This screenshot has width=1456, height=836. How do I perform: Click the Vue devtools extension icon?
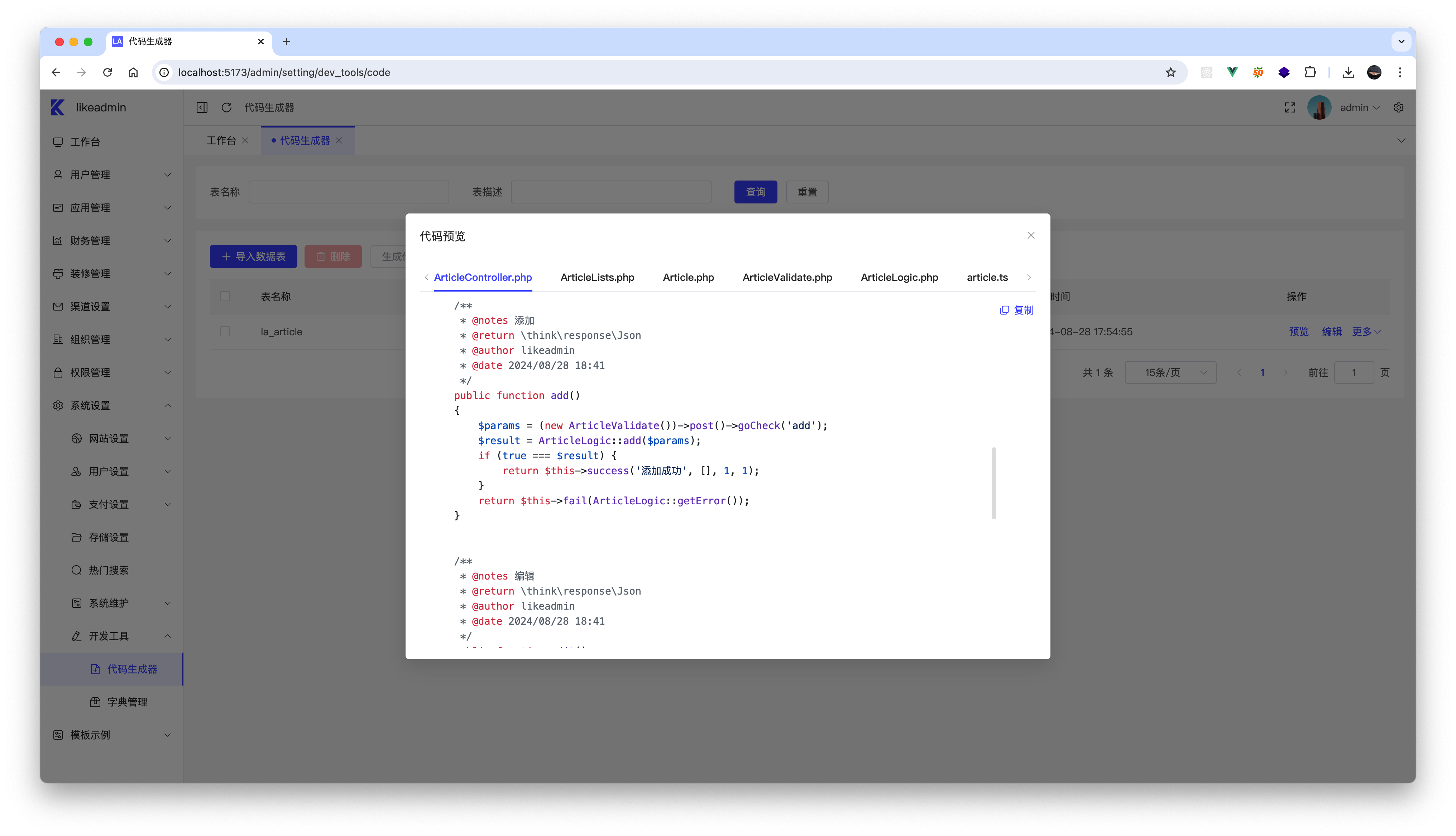1232,72
